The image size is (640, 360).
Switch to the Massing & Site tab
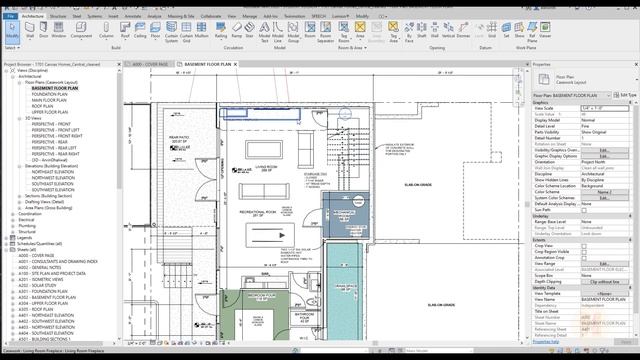click(x=181, y=16)
